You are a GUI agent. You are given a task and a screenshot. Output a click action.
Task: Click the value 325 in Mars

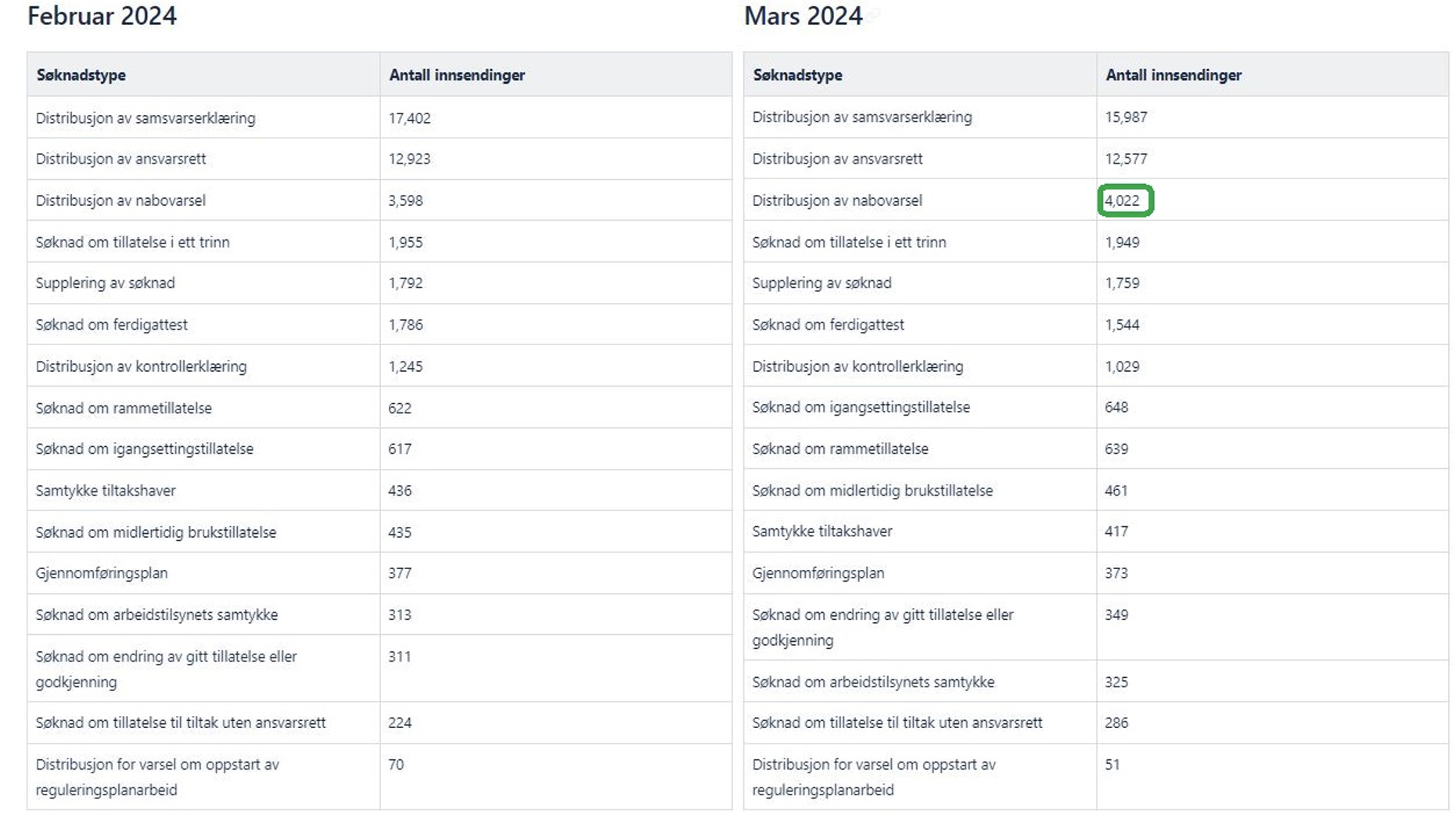pyautogui.click(x=1116, y=683)
